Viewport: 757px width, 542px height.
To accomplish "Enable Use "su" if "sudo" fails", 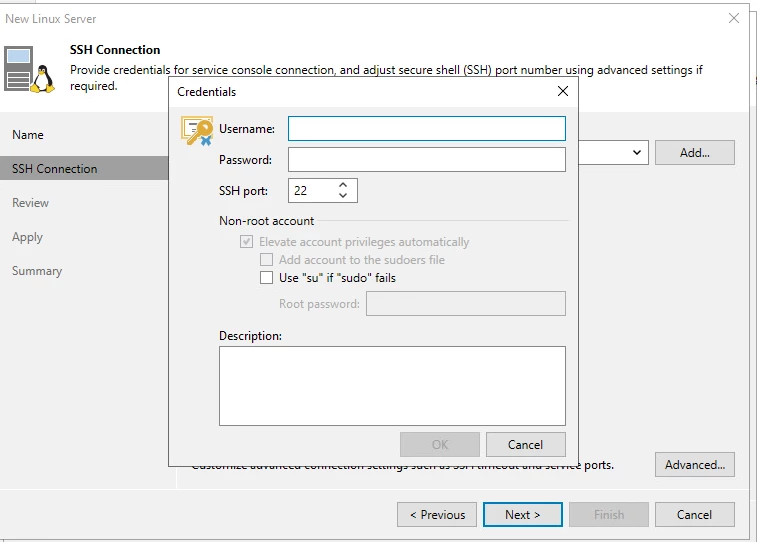I will [x=266, y=278].
